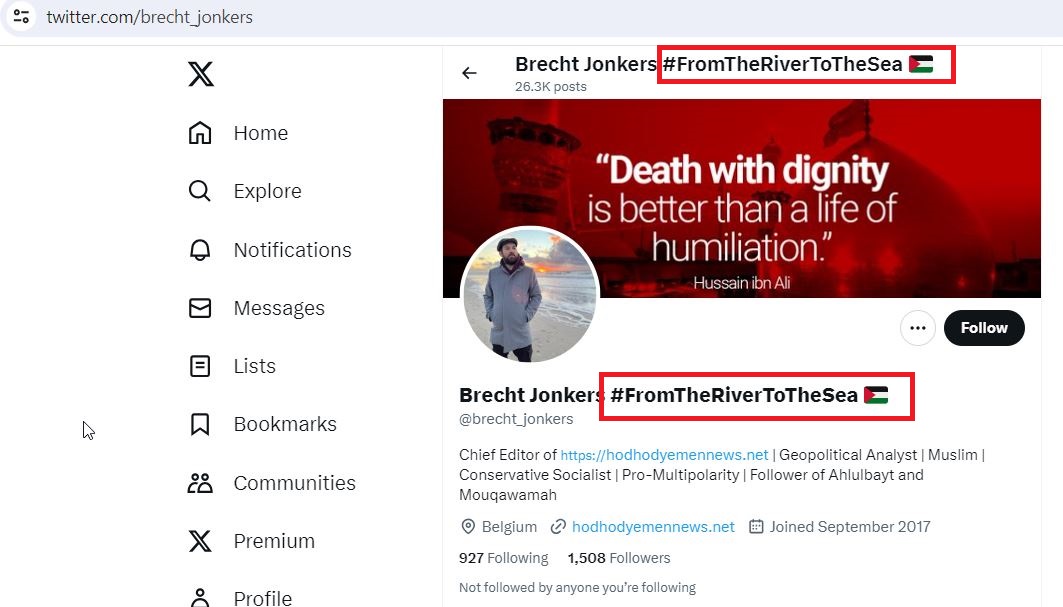The image size is (1063, 607).
Task: Click the Lists icon
Action: [x=200, y=366]
